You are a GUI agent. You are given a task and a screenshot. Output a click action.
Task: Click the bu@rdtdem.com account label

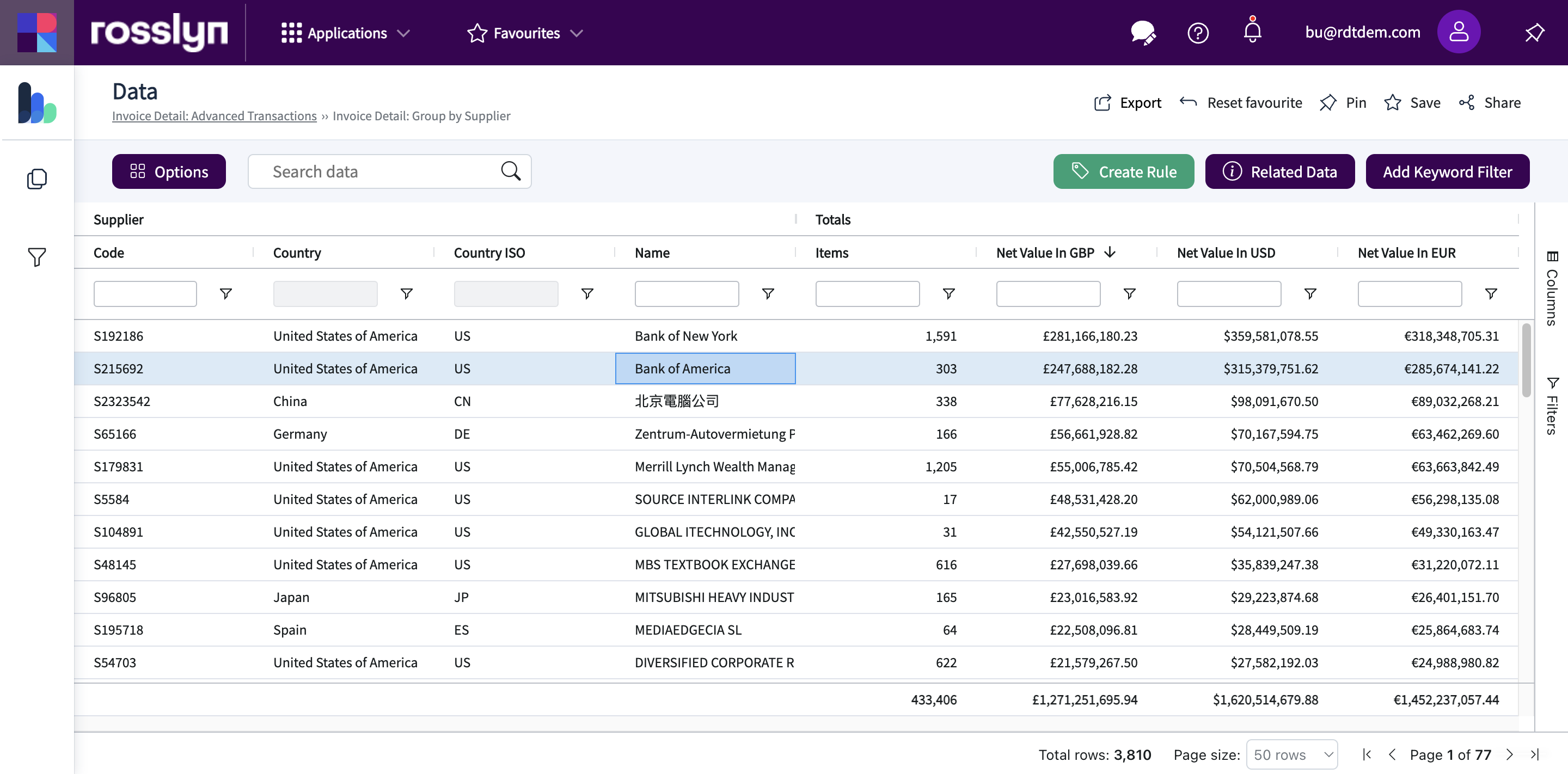pyautogui.click(x=1362, y=32)
